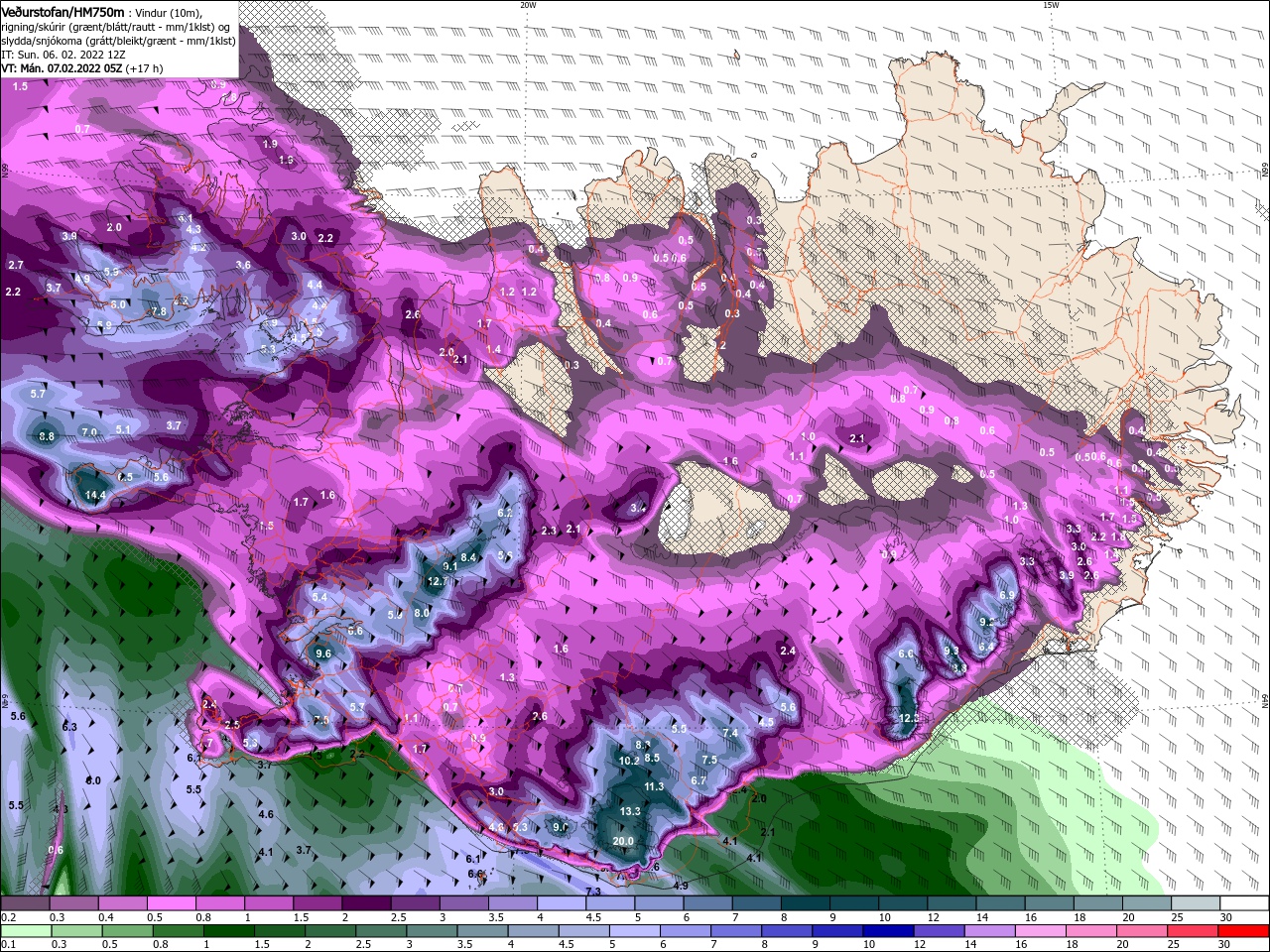Click the 'rigning/skúrir' legend description line
The image size is (1270, 952).
(117, 26)
